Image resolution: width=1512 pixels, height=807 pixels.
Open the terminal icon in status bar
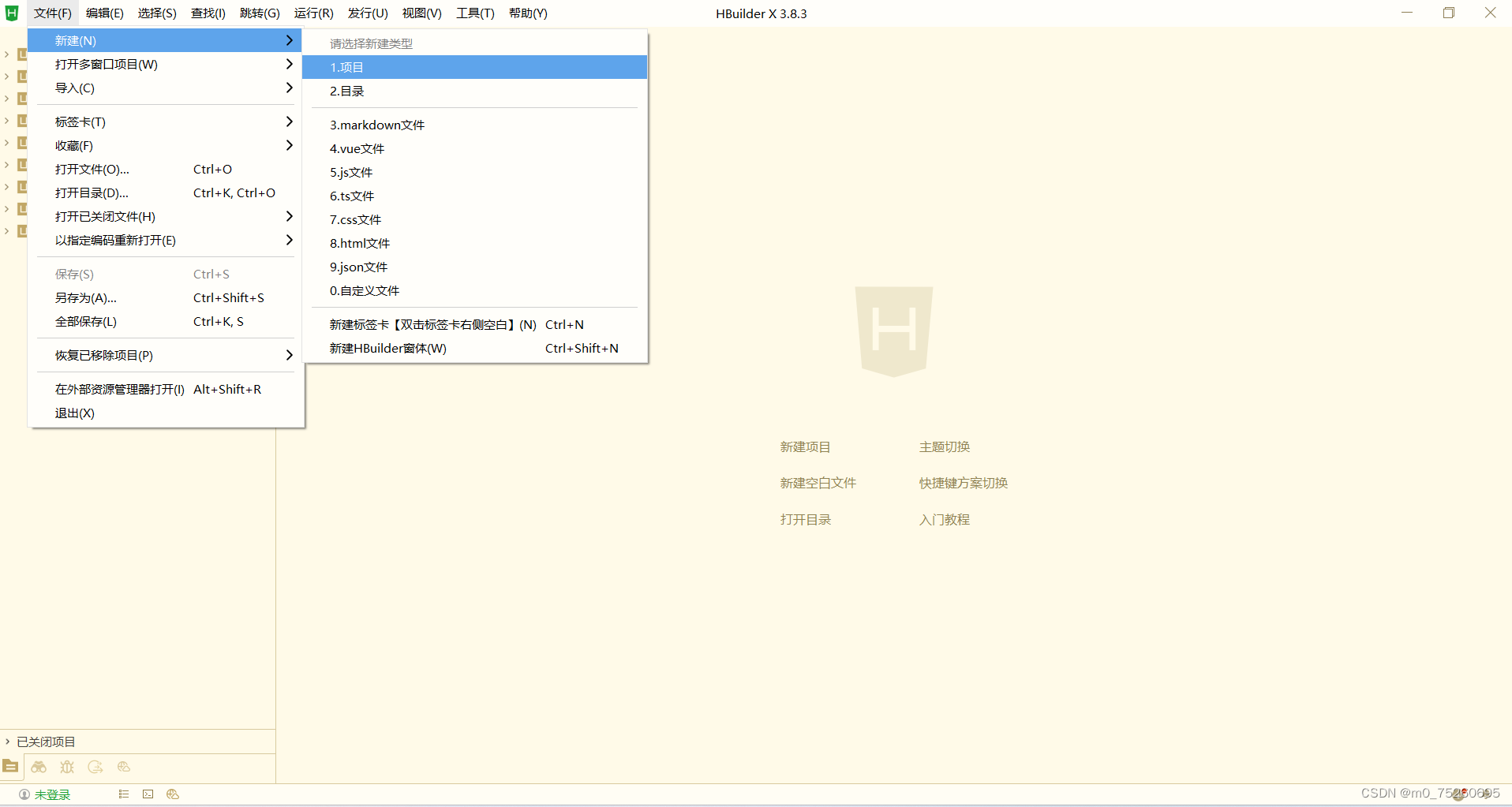pos(148,794)
